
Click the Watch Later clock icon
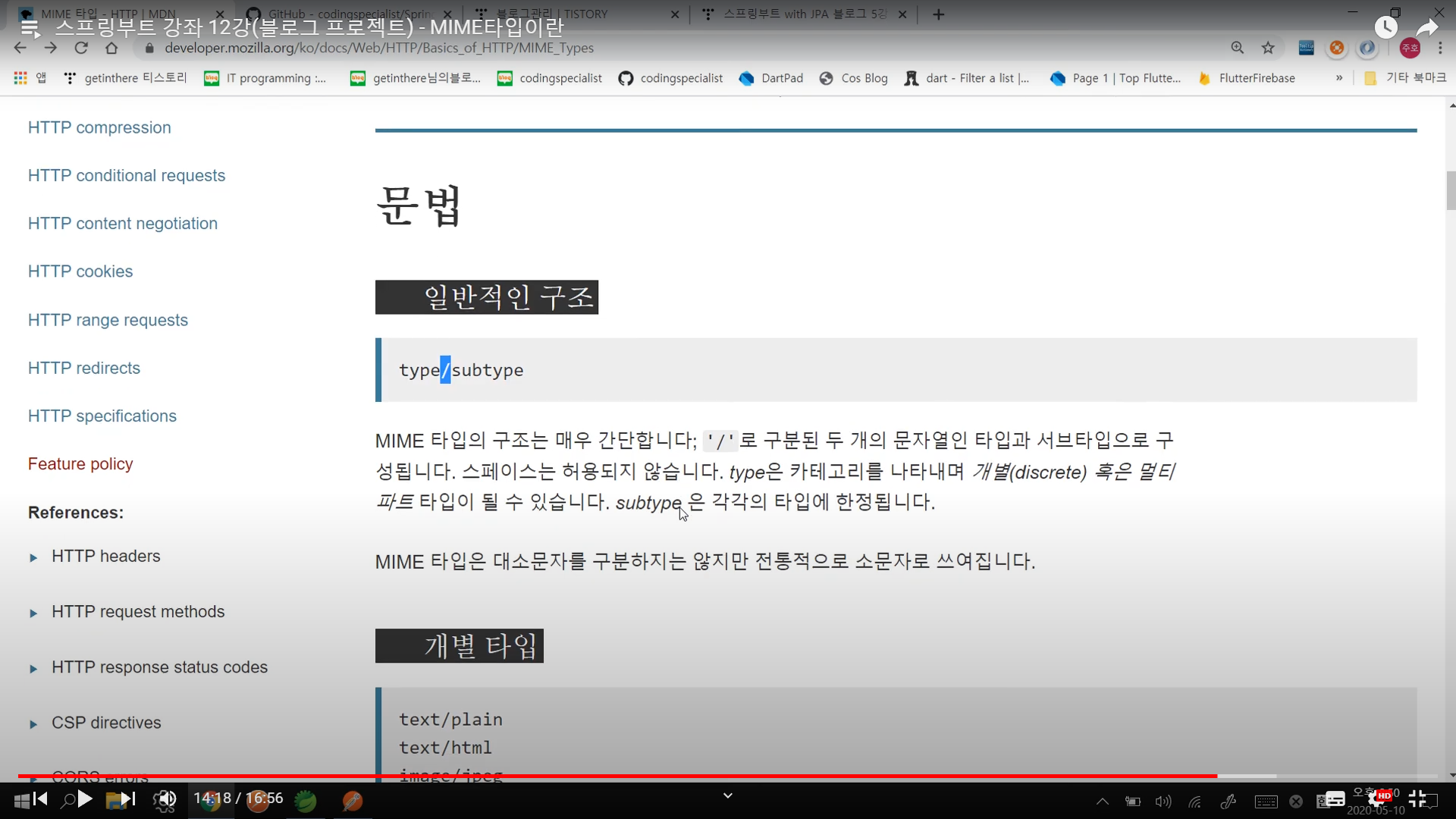[1385, 28]
